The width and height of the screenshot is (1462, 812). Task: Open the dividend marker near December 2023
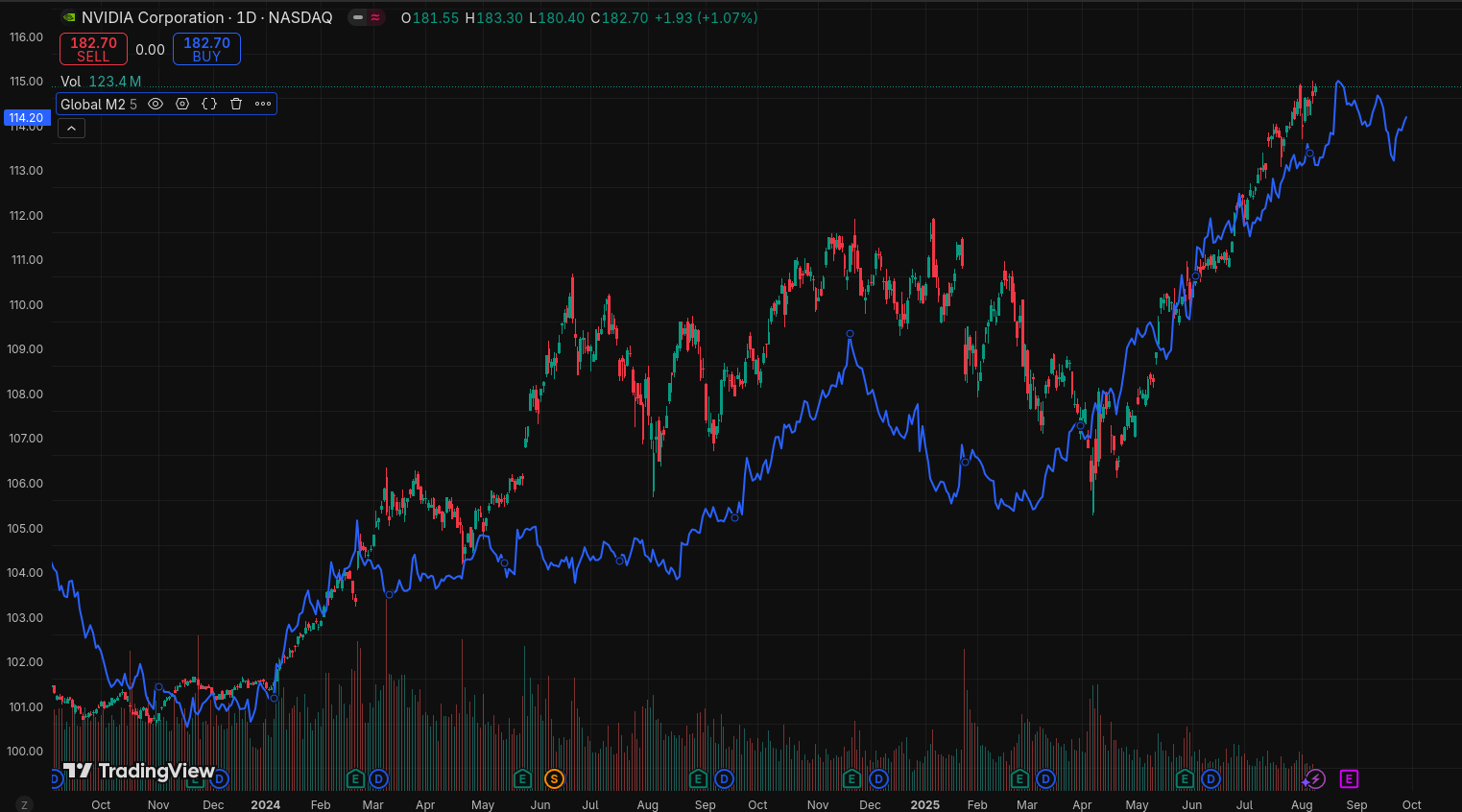click(220, 778)
